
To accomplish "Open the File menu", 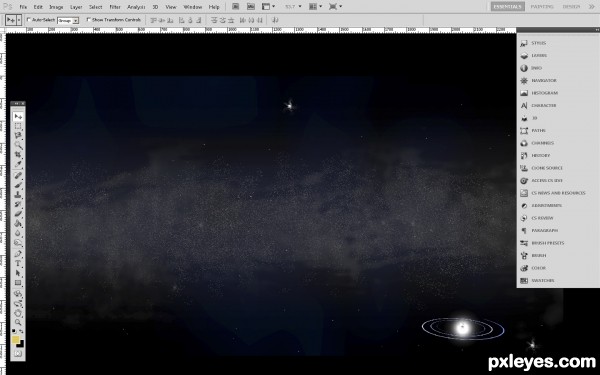I will [x=23, y=7].
